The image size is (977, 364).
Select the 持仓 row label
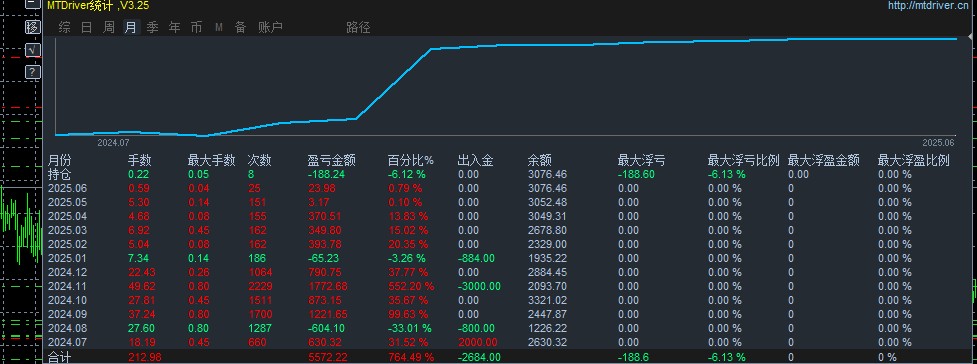(60, 175)
